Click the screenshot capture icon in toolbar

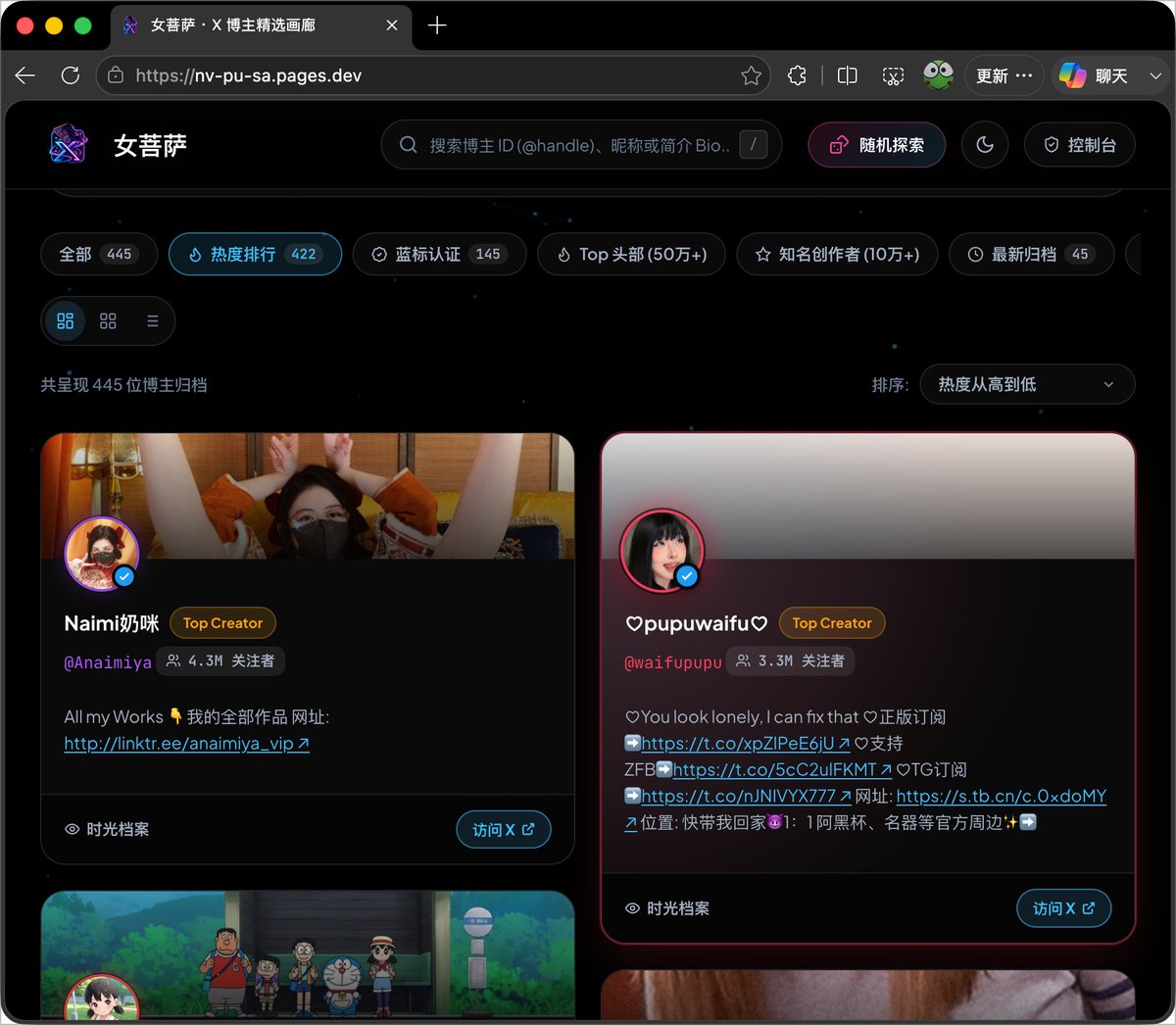[893, 75]
